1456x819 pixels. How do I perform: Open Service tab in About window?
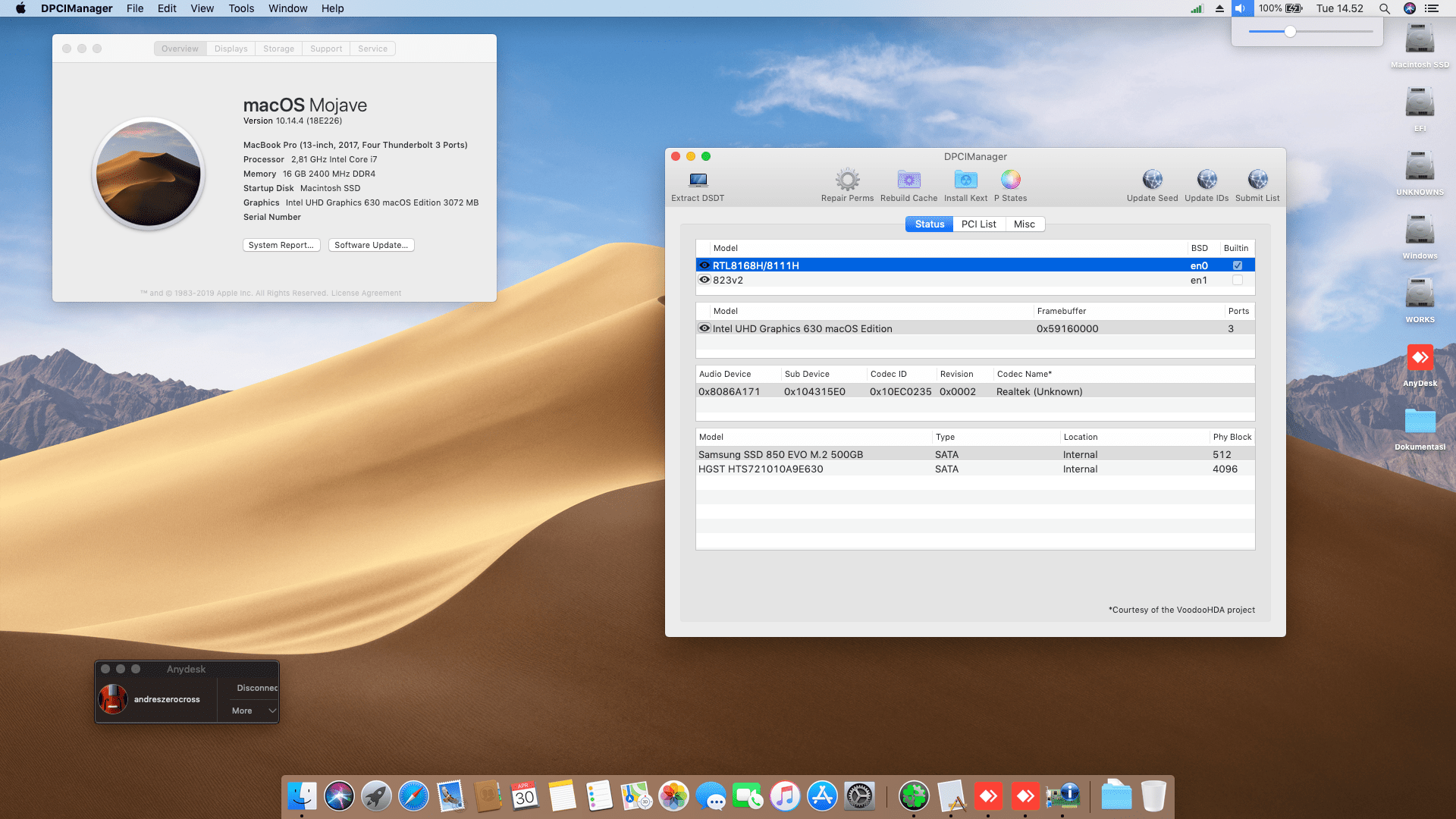pyautogui.click(x=372, y=49)
